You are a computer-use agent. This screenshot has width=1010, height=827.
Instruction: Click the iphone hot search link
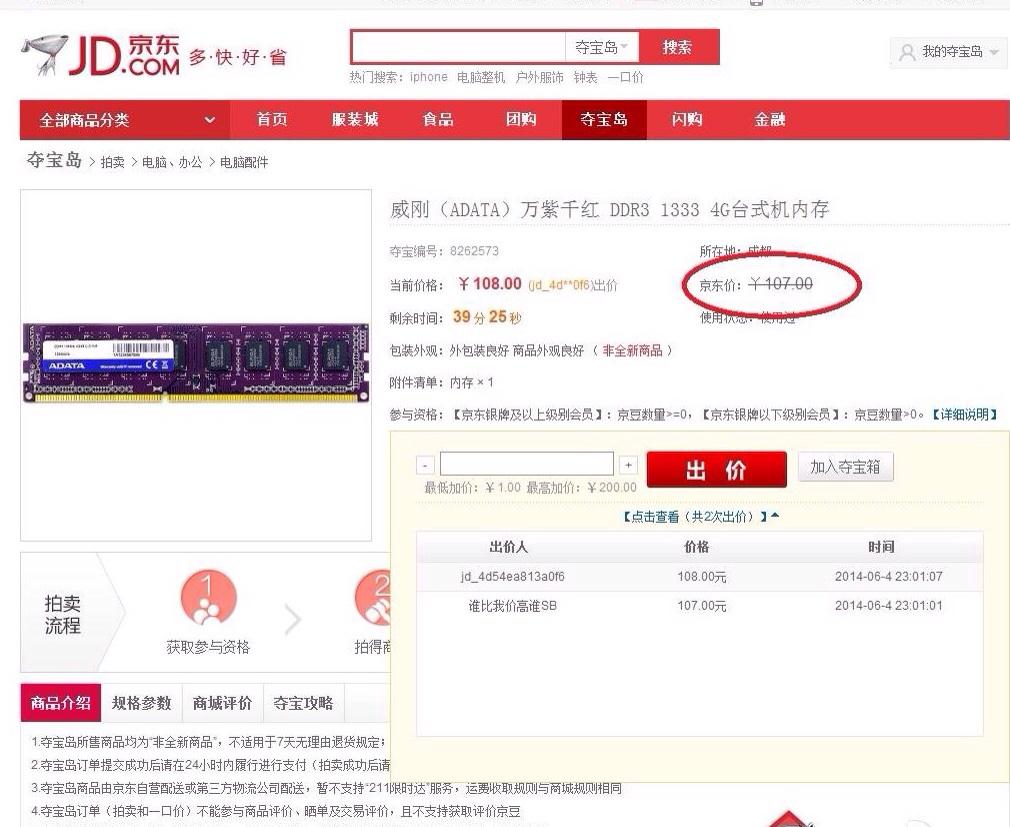(x=428, y=77)
